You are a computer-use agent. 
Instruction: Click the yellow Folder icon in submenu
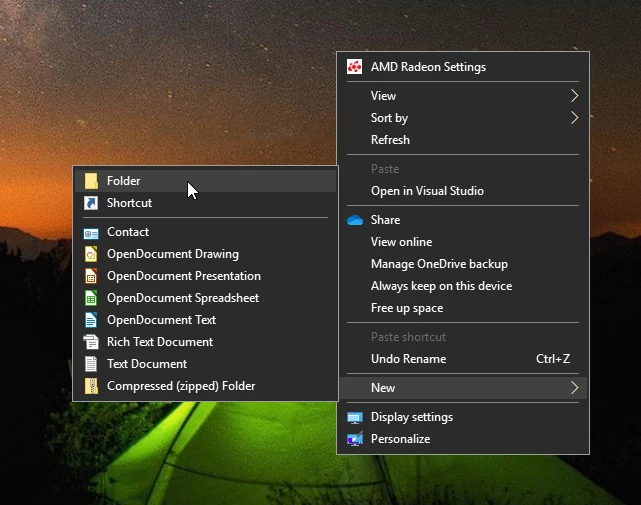pyautogui.click(x=91, y=181)
